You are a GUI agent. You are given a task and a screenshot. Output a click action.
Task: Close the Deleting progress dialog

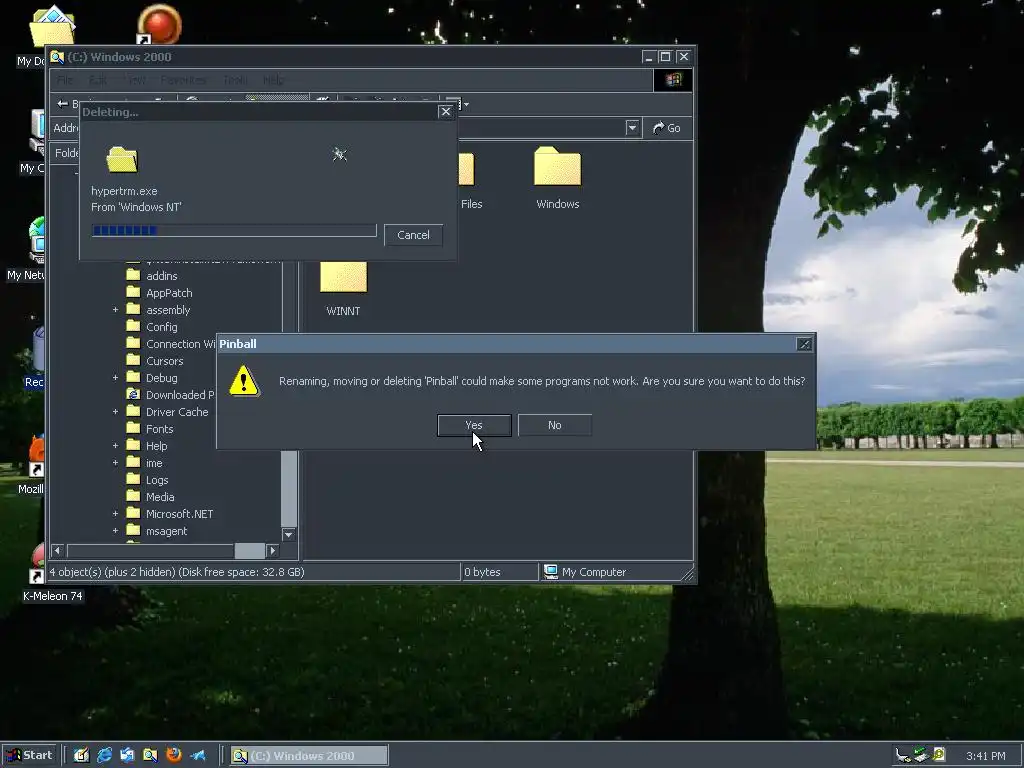[446, 112]
